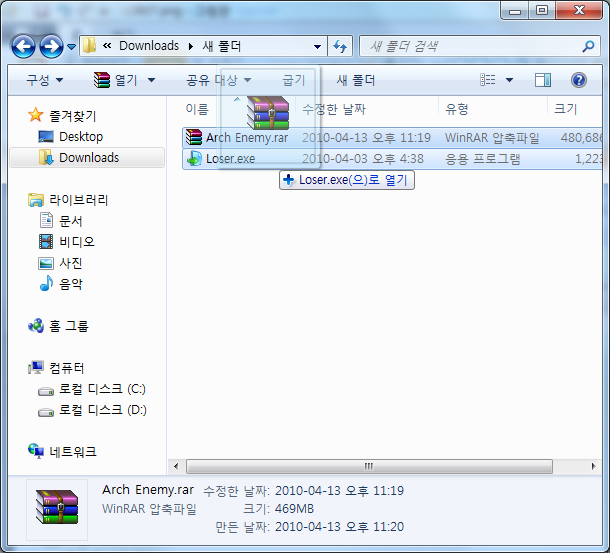Image resolution: width=610 pixels, height=553 pixels.
Task: Refresh the folder with the refresh button
Action: pyautogui.click(x=340, y=47)
